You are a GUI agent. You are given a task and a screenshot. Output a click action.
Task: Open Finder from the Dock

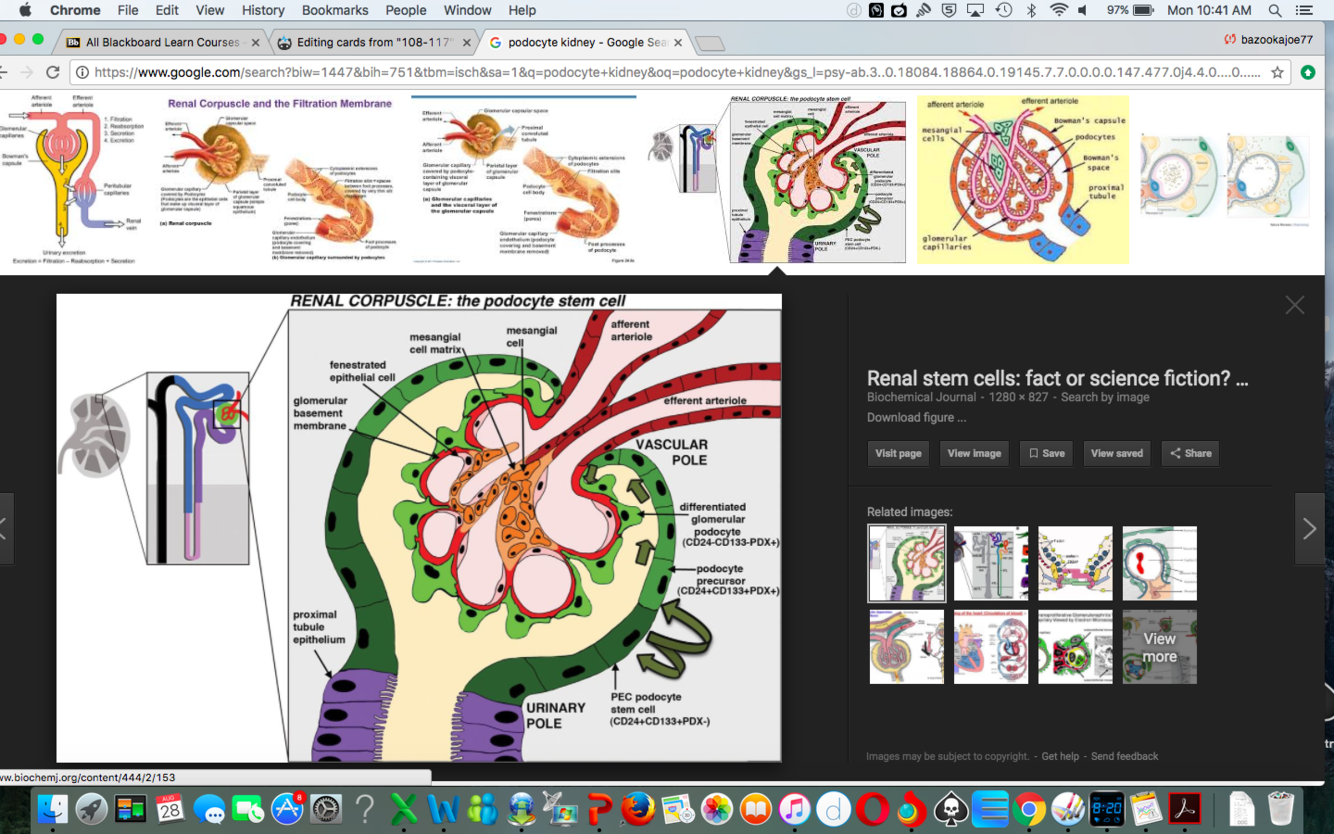click(52, 808)
